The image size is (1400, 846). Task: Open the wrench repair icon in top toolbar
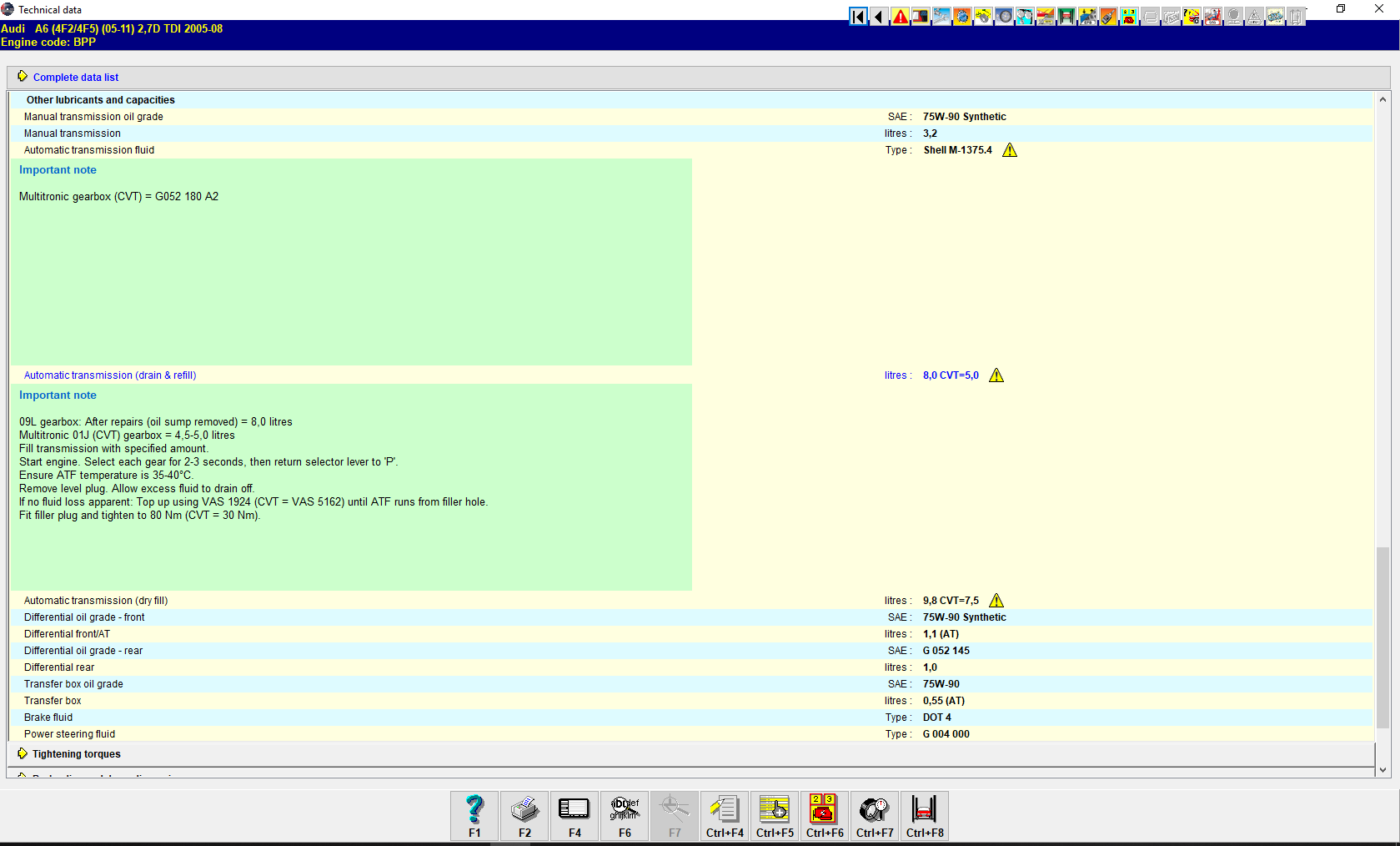[x=941, y=17]
